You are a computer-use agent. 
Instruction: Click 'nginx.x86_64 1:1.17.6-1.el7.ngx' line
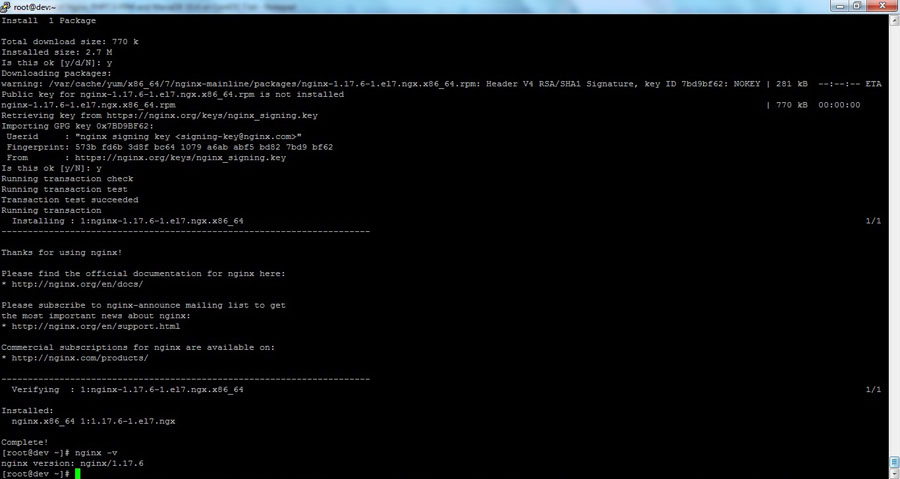coord(94,421)
